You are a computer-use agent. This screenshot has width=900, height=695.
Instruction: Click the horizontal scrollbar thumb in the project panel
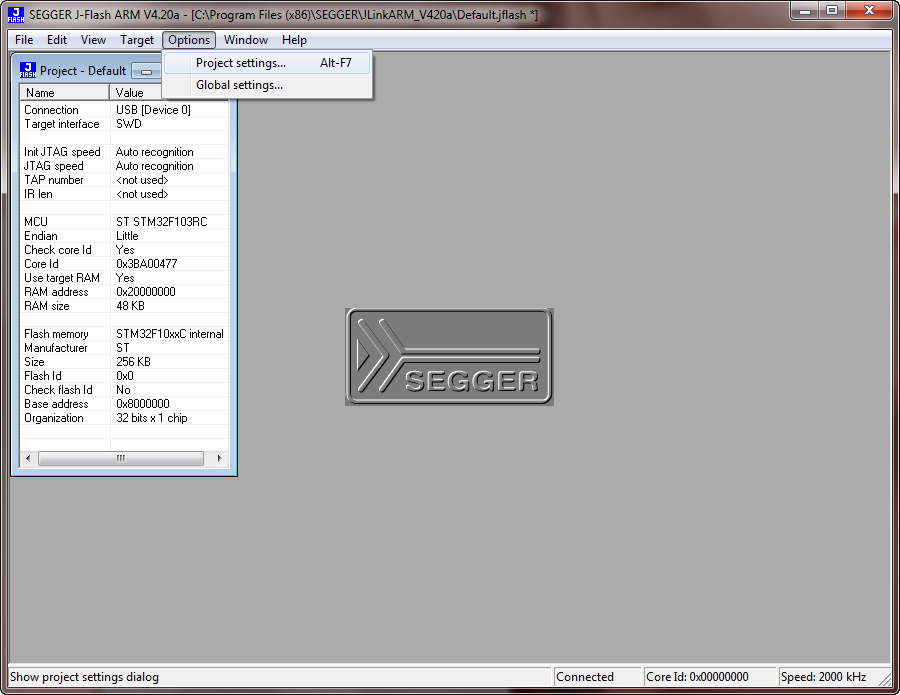[120, 458]
